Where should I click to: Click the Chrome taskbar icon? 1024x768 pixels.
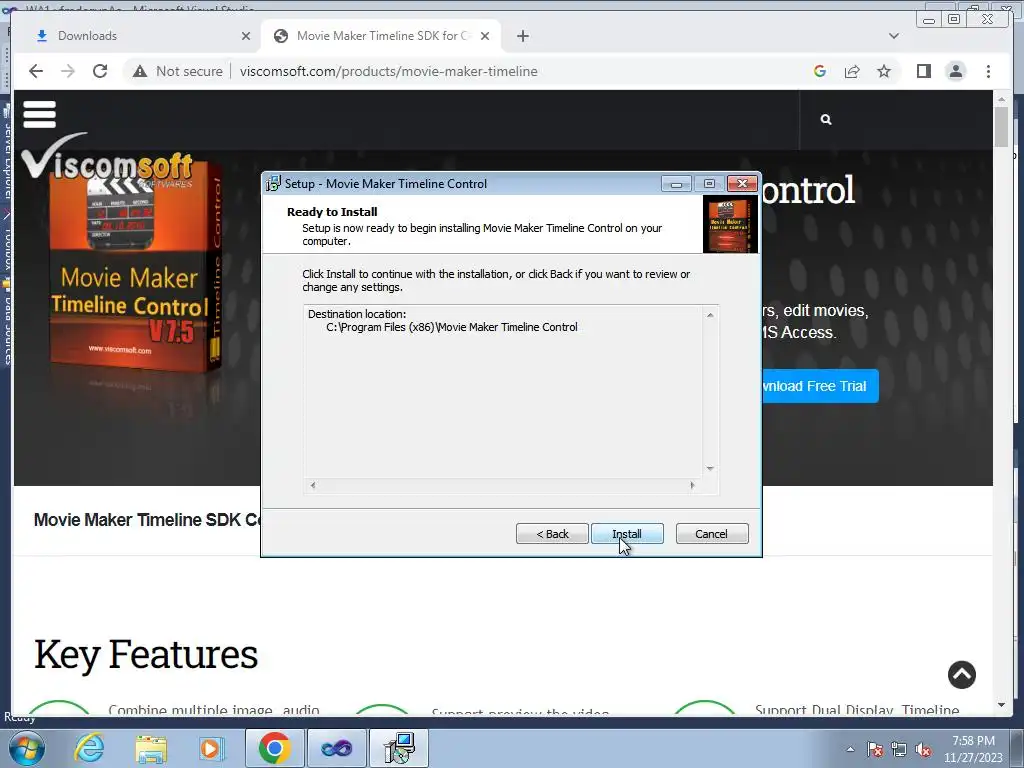coord(274,748)
